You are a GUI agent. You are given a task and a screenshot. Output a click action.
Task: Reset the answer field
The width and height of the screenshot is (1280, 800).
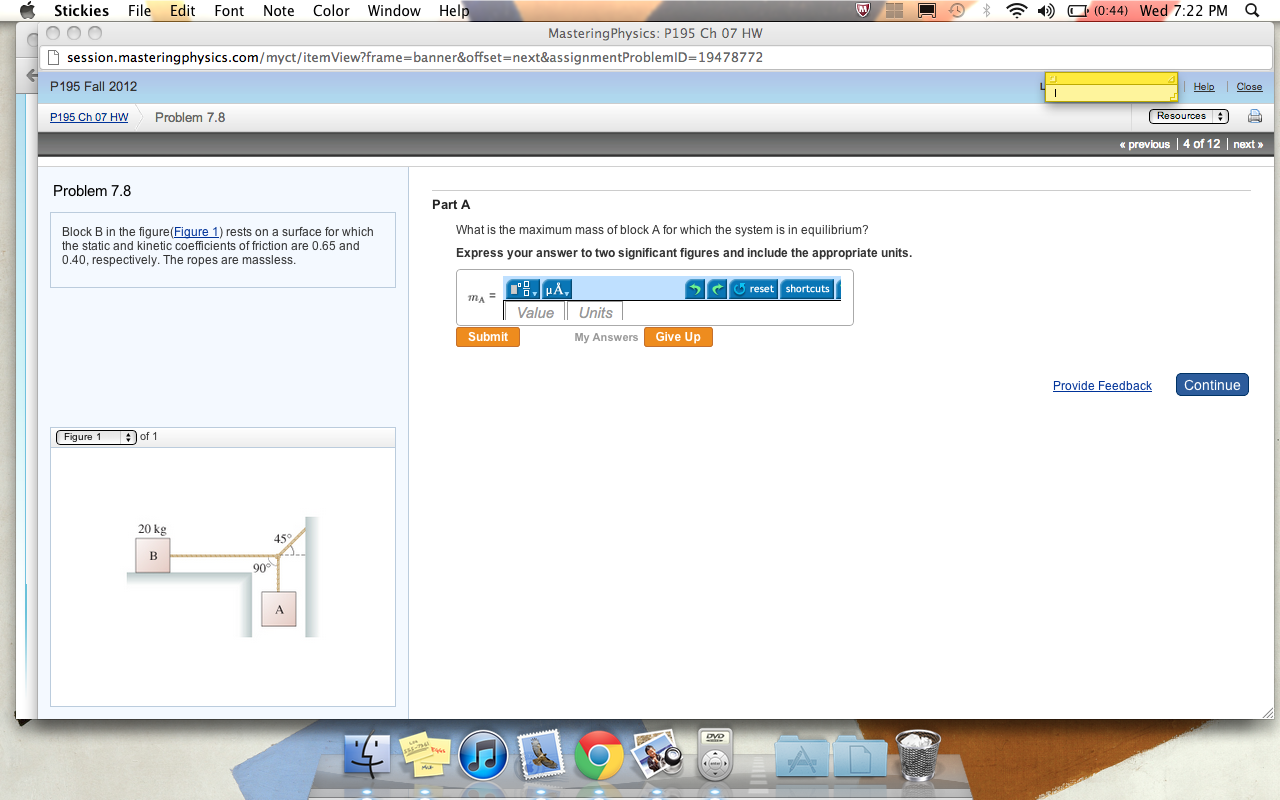point(753,289)
